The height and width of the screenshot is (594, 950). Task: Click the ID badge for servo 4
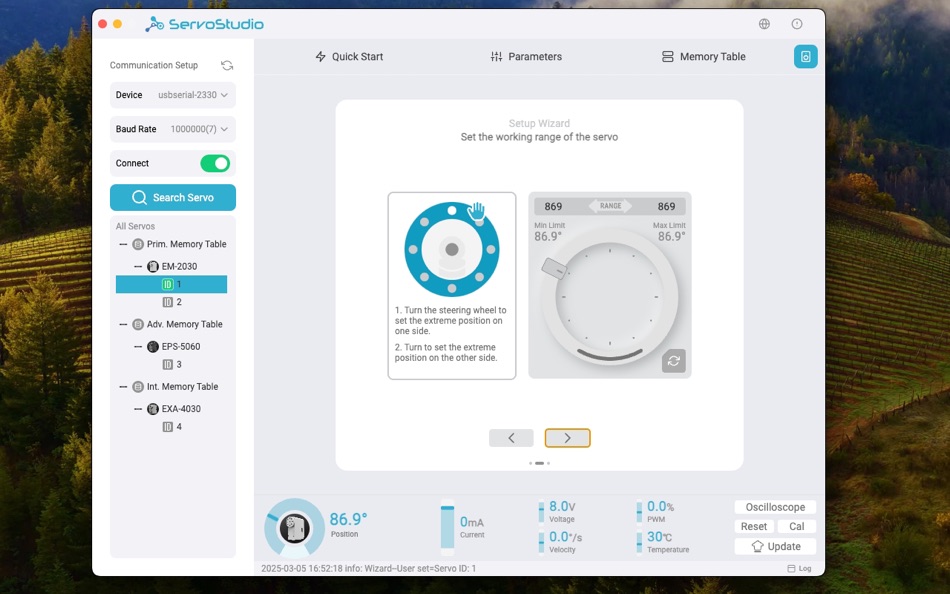tap(168, 427)
